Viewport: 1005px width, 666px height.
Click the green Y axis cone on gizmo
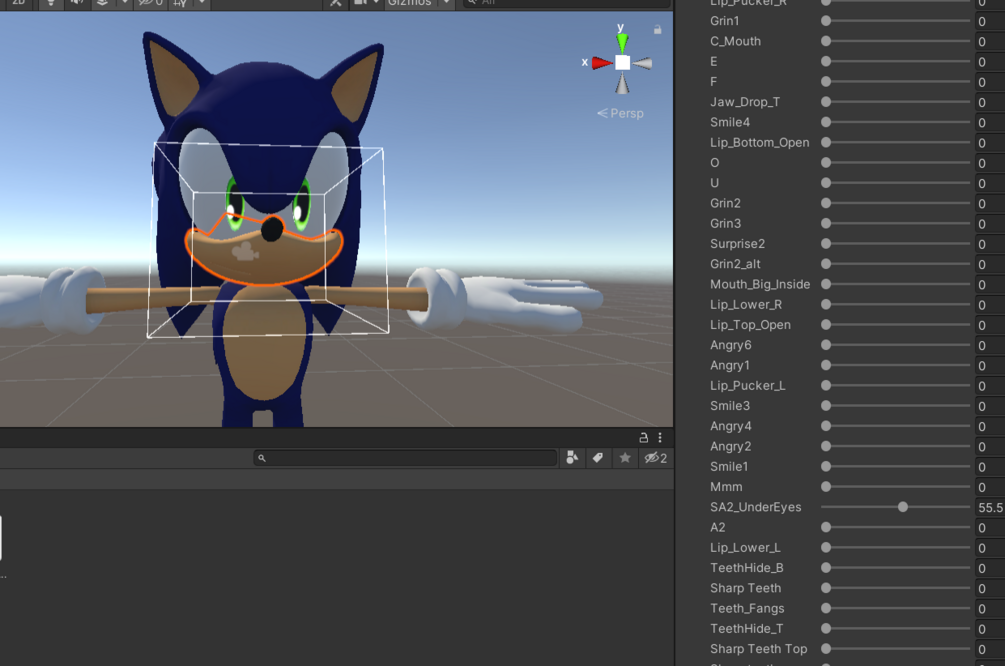[622, 42]
